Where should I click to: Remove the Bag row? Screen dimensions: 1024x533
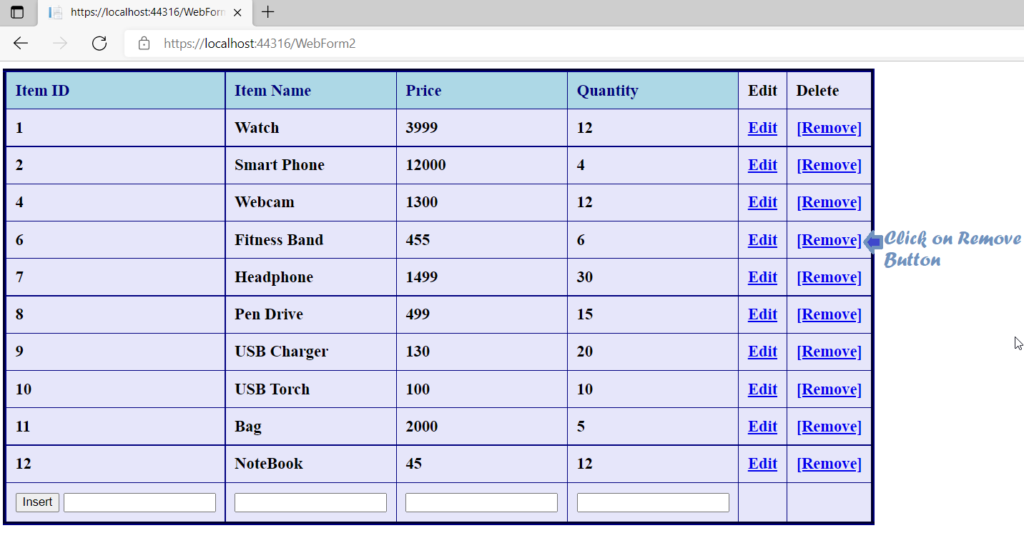click(829, 427)
